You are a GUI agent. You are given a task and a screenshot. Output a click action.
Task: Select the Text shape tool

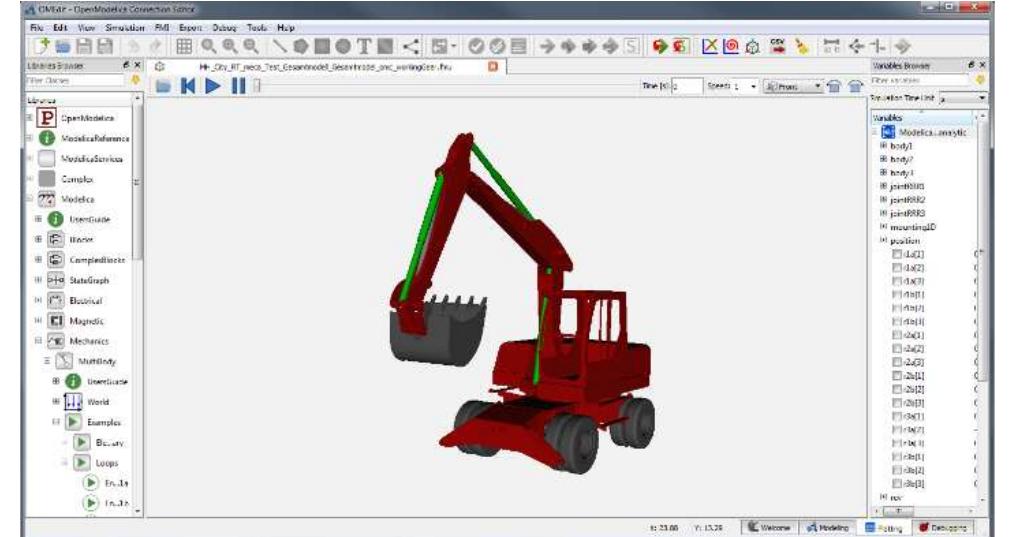click(363, 46)
